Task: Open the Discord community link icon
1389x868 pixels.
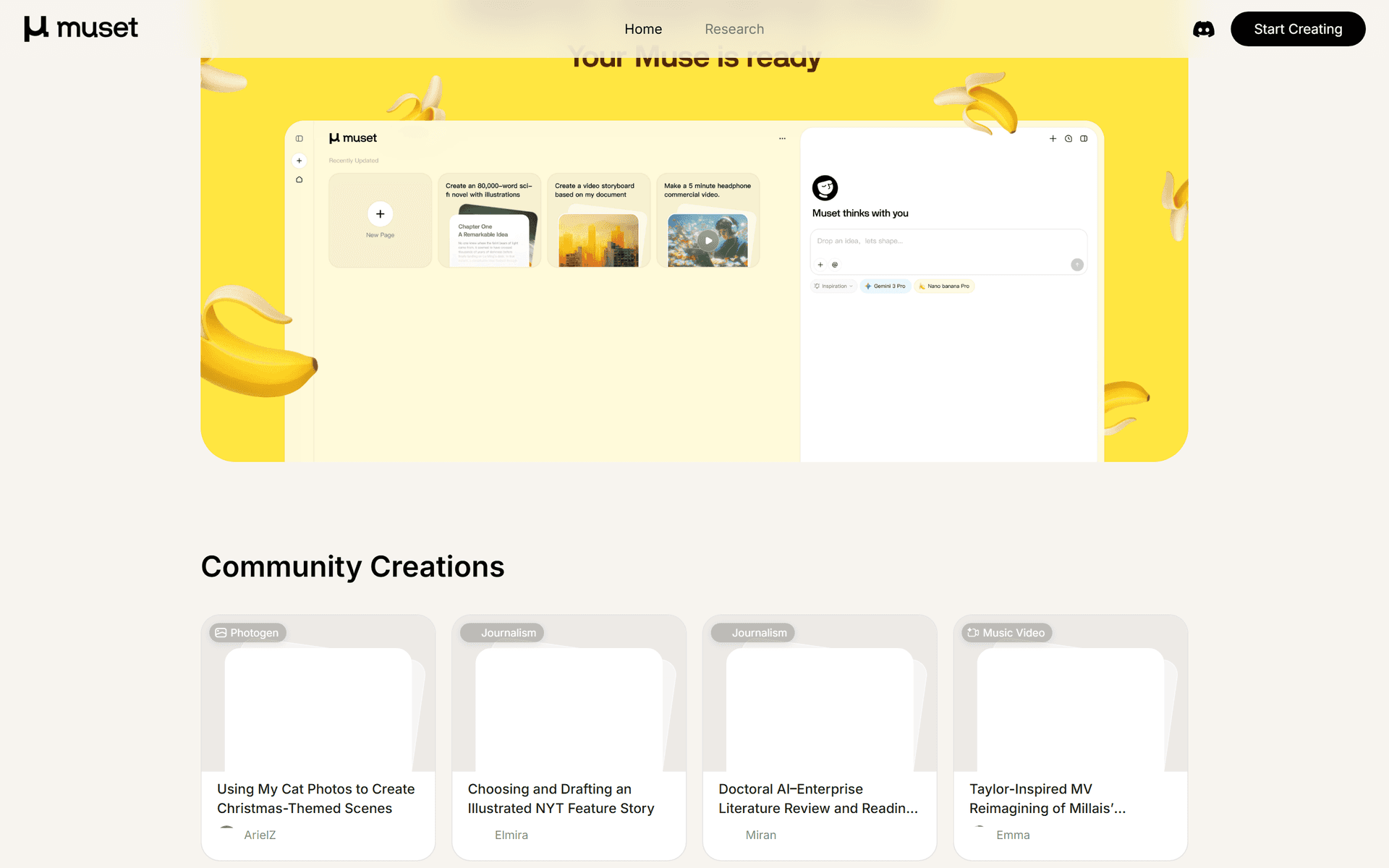Action: tap(1204, 29)
